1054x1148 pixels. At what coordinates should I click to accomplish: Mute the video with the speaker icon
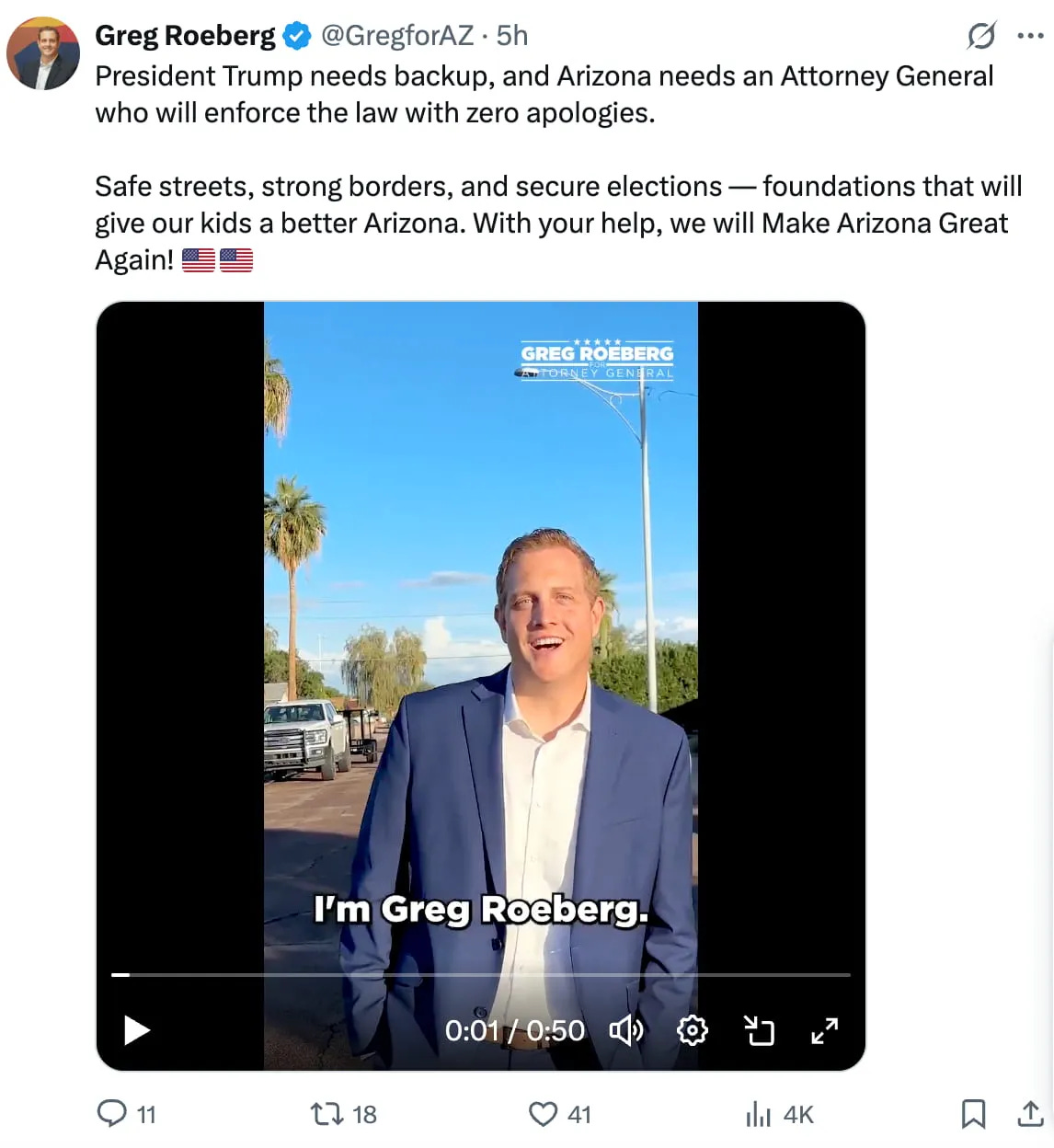tap(626, 1030)
